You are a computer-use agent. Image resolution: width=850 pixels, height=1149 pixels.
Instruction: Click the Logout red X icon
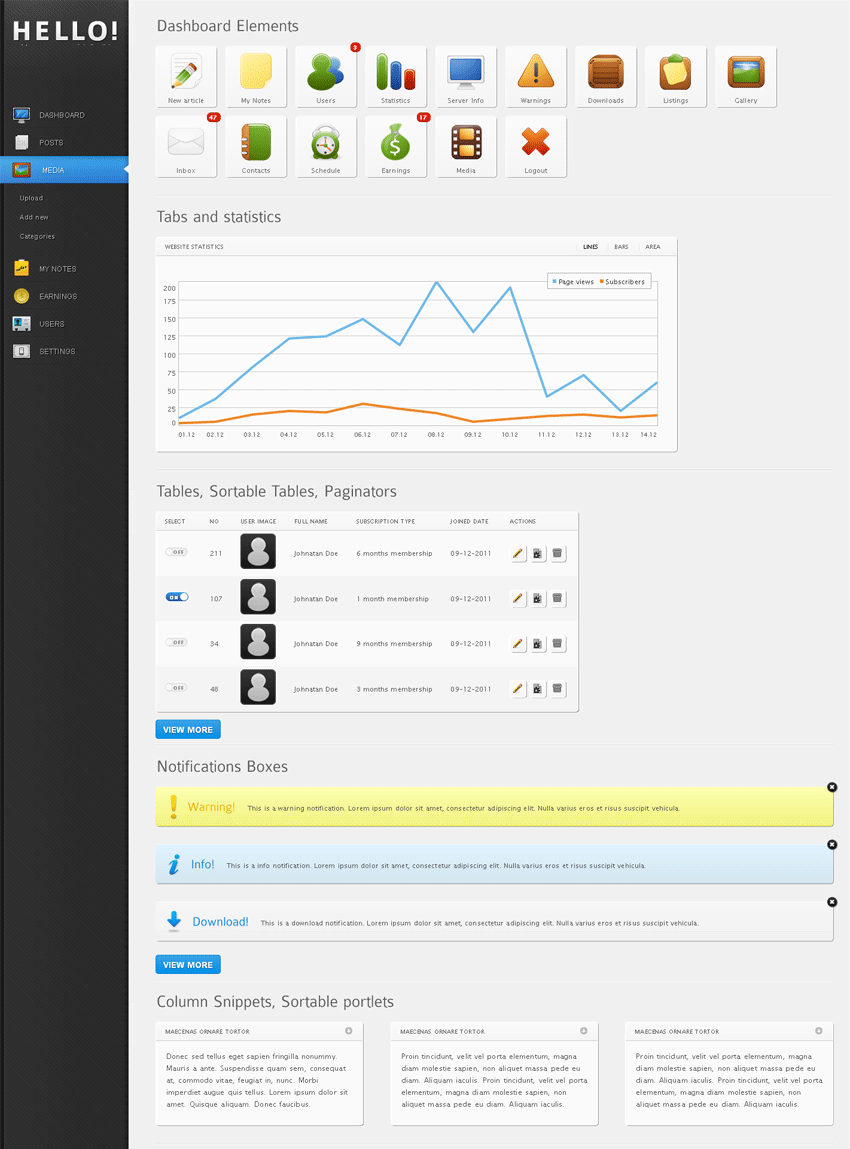(x=536, y=146)
